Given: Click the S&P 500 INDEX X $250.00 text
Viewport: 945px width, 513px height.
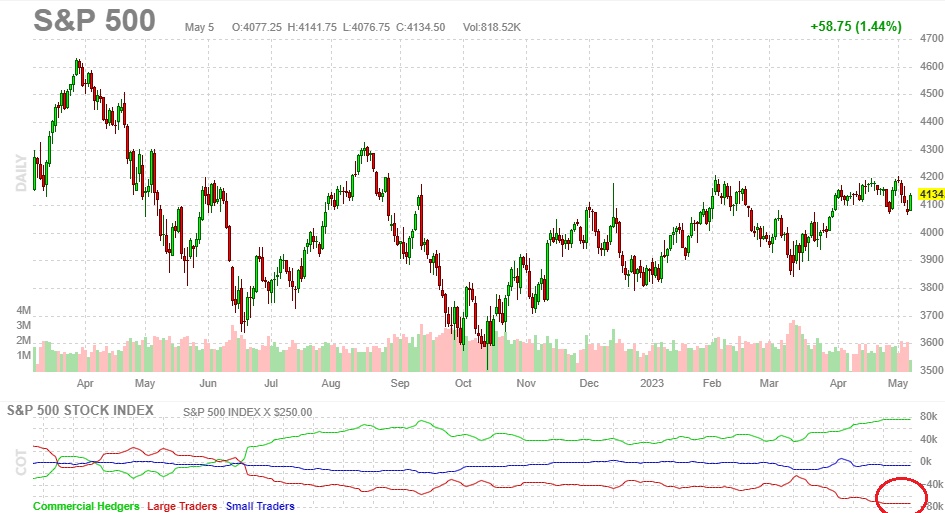Looking at the screenshot, I should click(x=248, y=412).
